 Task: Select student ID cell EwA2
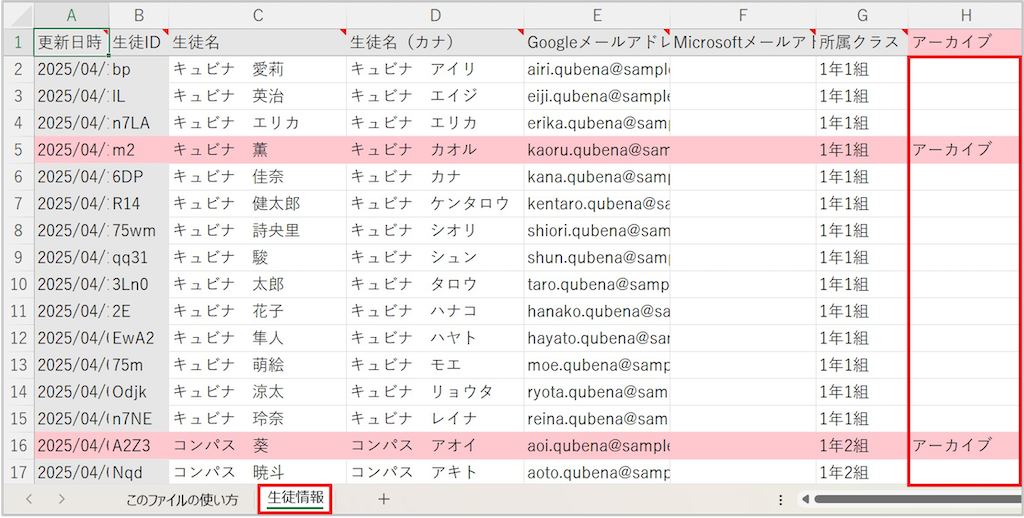[139, 338]
